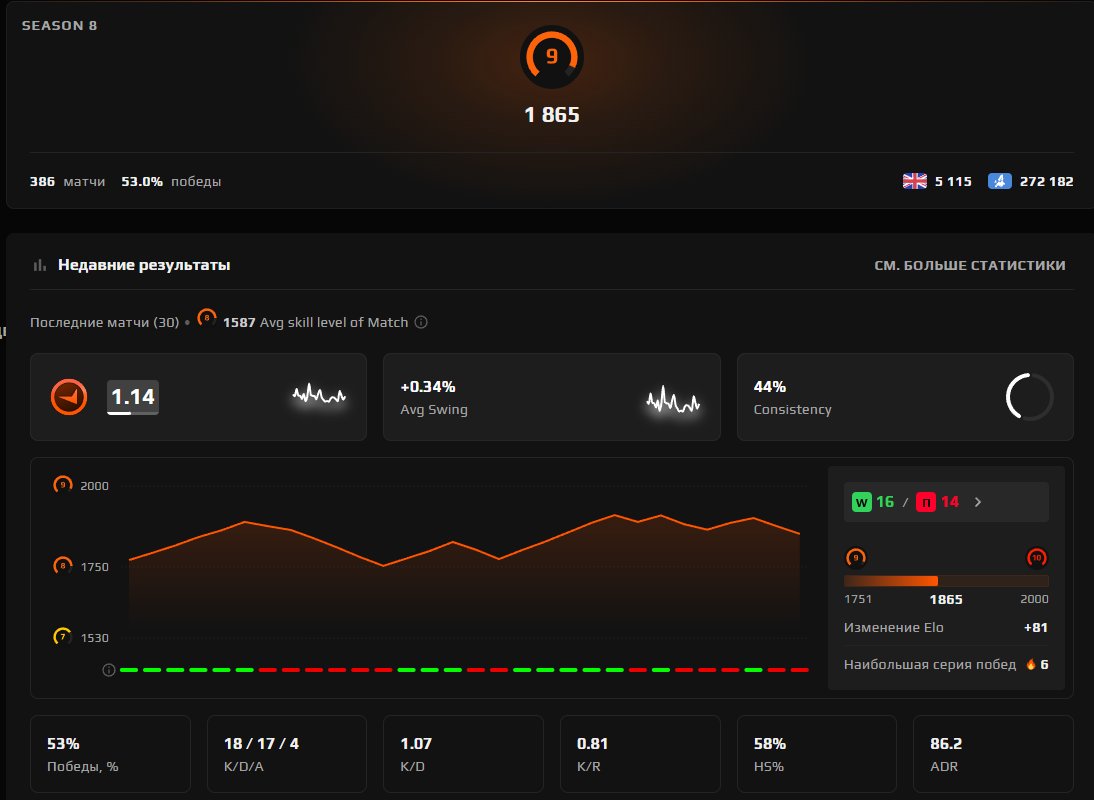This screenshot has width=1094, height=800.
Task: Click level 9 badge above Elo progress bar
Action: coord(856,558)
